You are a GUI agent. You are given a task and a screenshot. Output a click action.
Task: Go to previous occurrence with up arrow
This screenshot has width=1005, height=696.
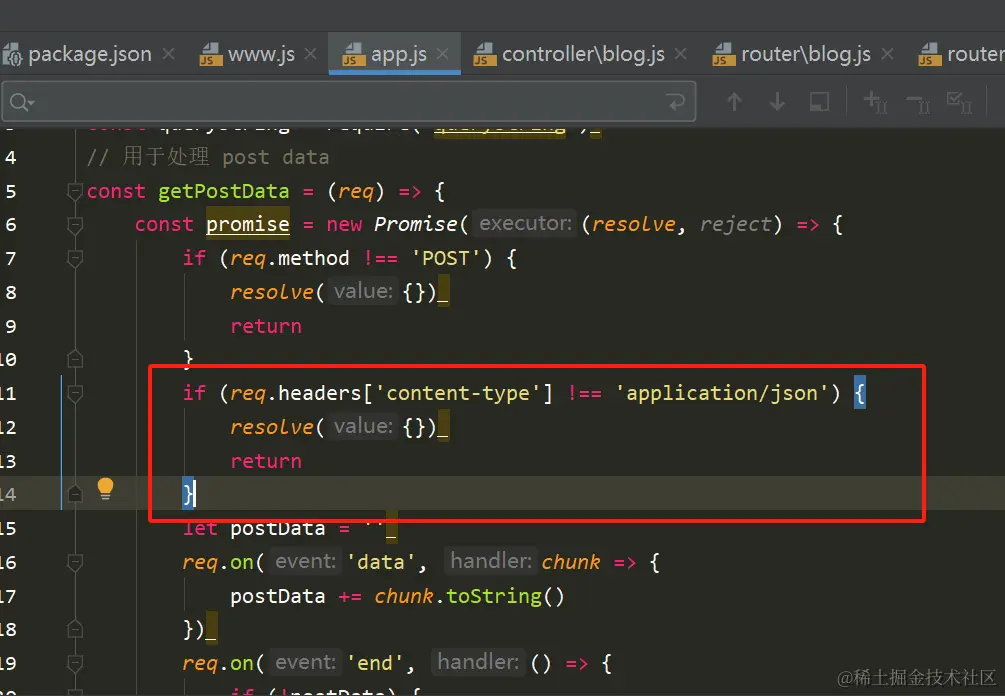pos(735,101)
